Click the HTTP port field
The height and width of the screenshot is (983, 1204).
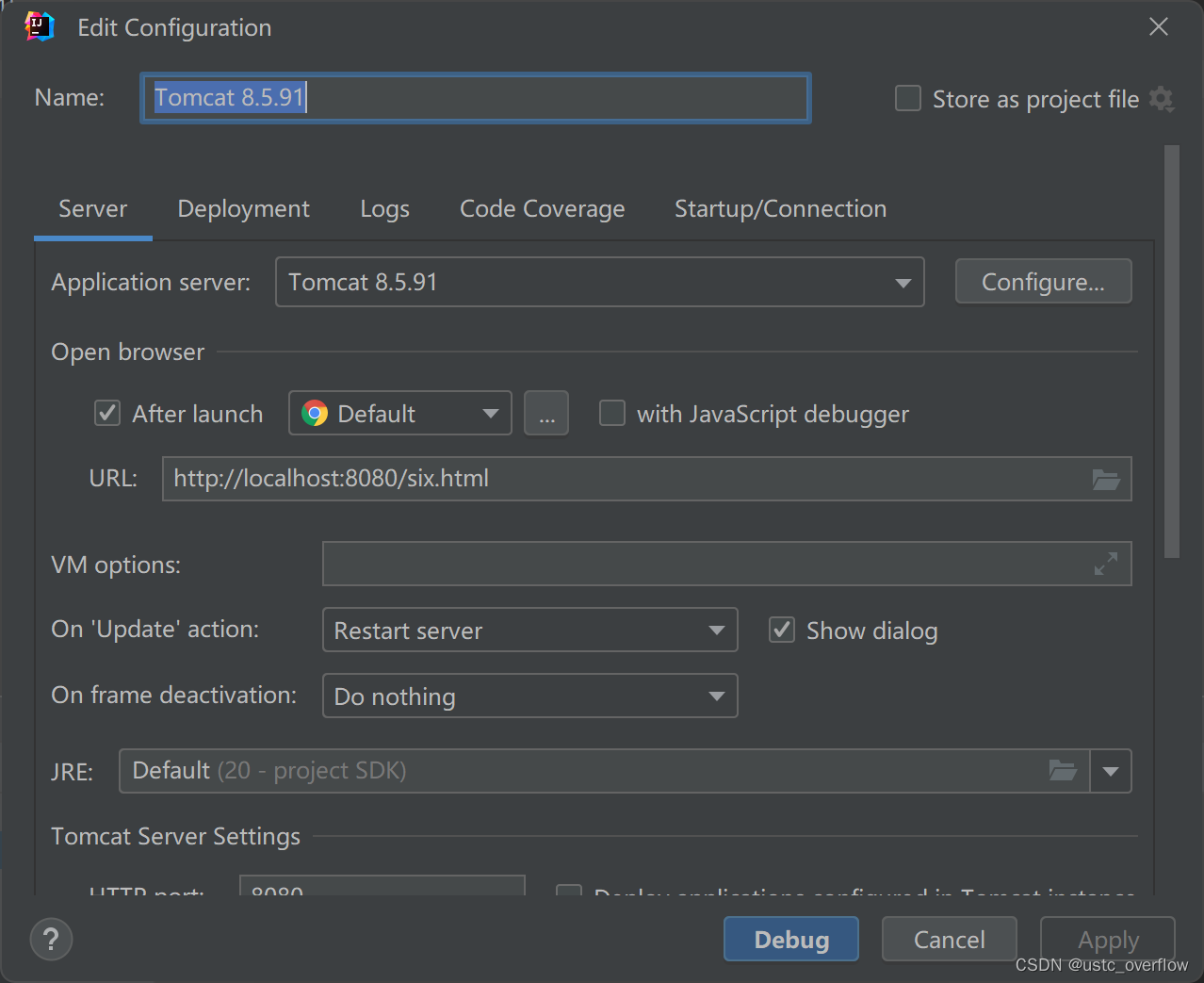tap(382, 886)
